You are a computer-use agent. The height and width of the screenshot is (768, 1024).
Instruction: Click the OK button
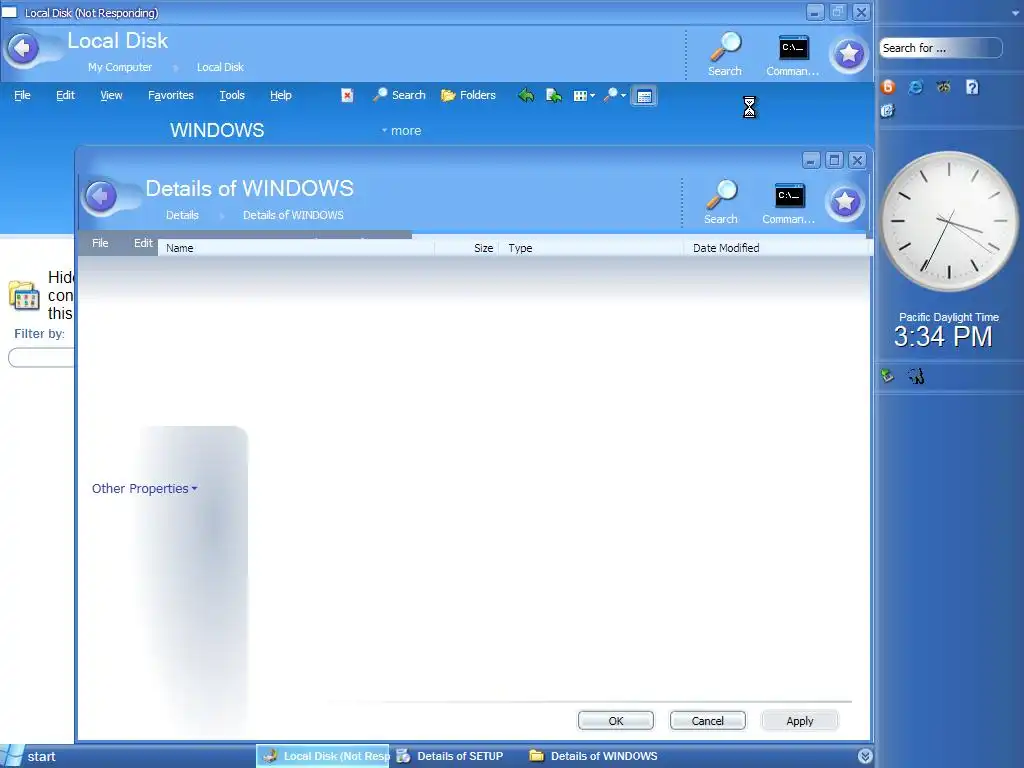point(616,721)
